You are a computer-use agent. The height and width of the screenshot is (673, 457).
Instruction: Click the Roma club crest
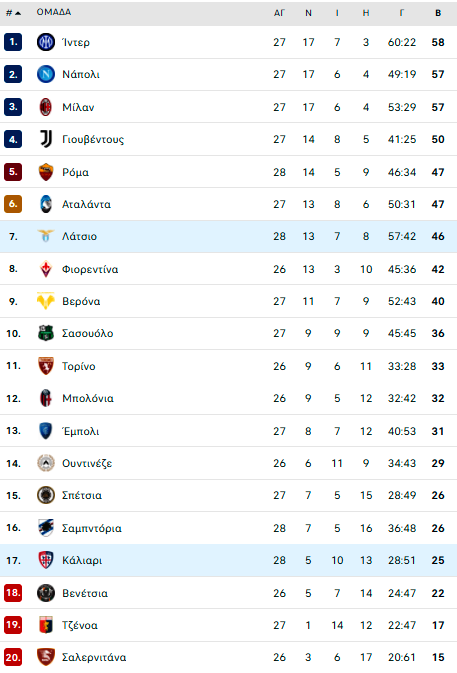(x=45, y=172)
